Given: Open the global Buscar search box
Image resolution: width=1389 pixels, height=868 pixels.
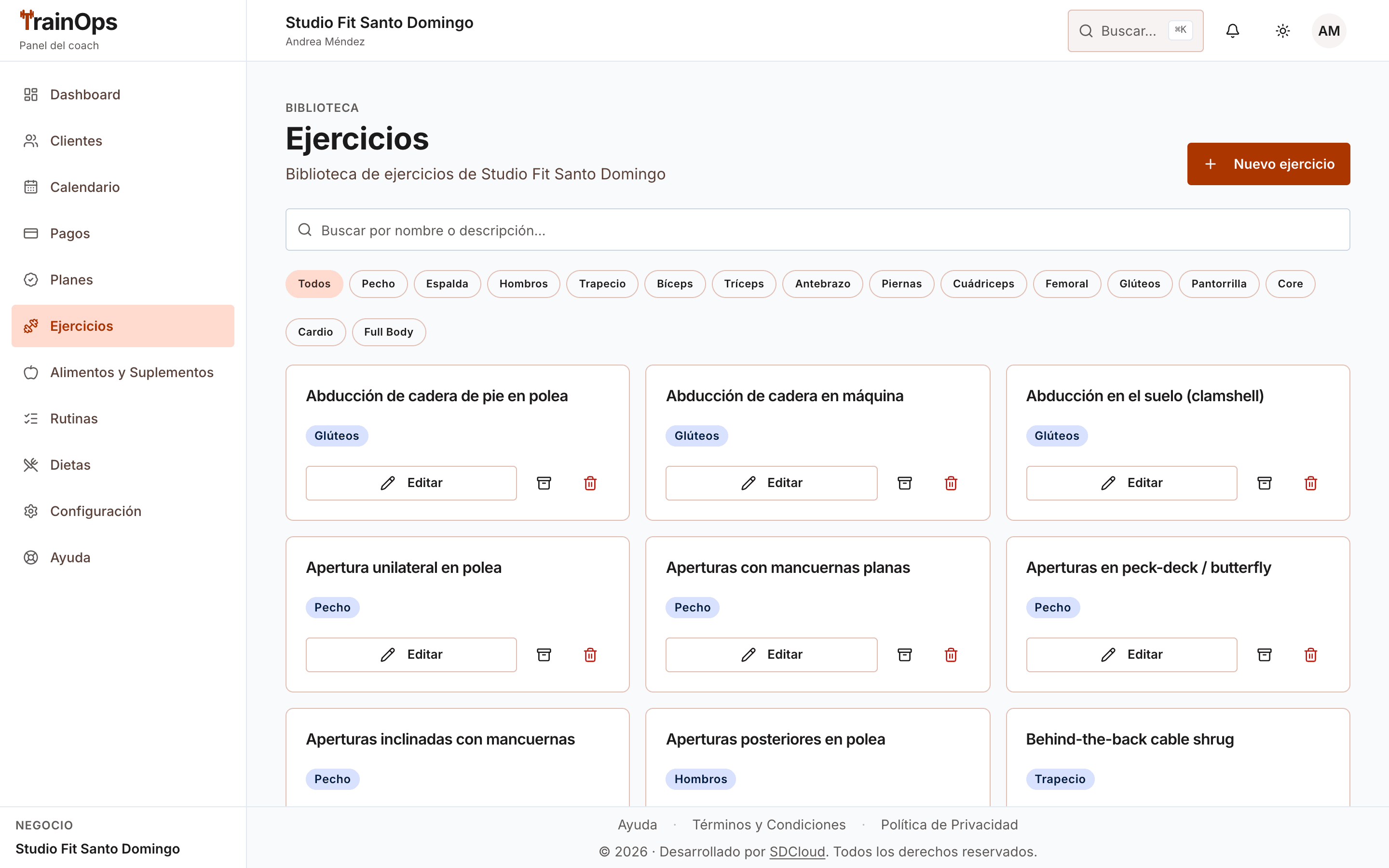Looking at the screenshot, I should [x=1135, y=31].
